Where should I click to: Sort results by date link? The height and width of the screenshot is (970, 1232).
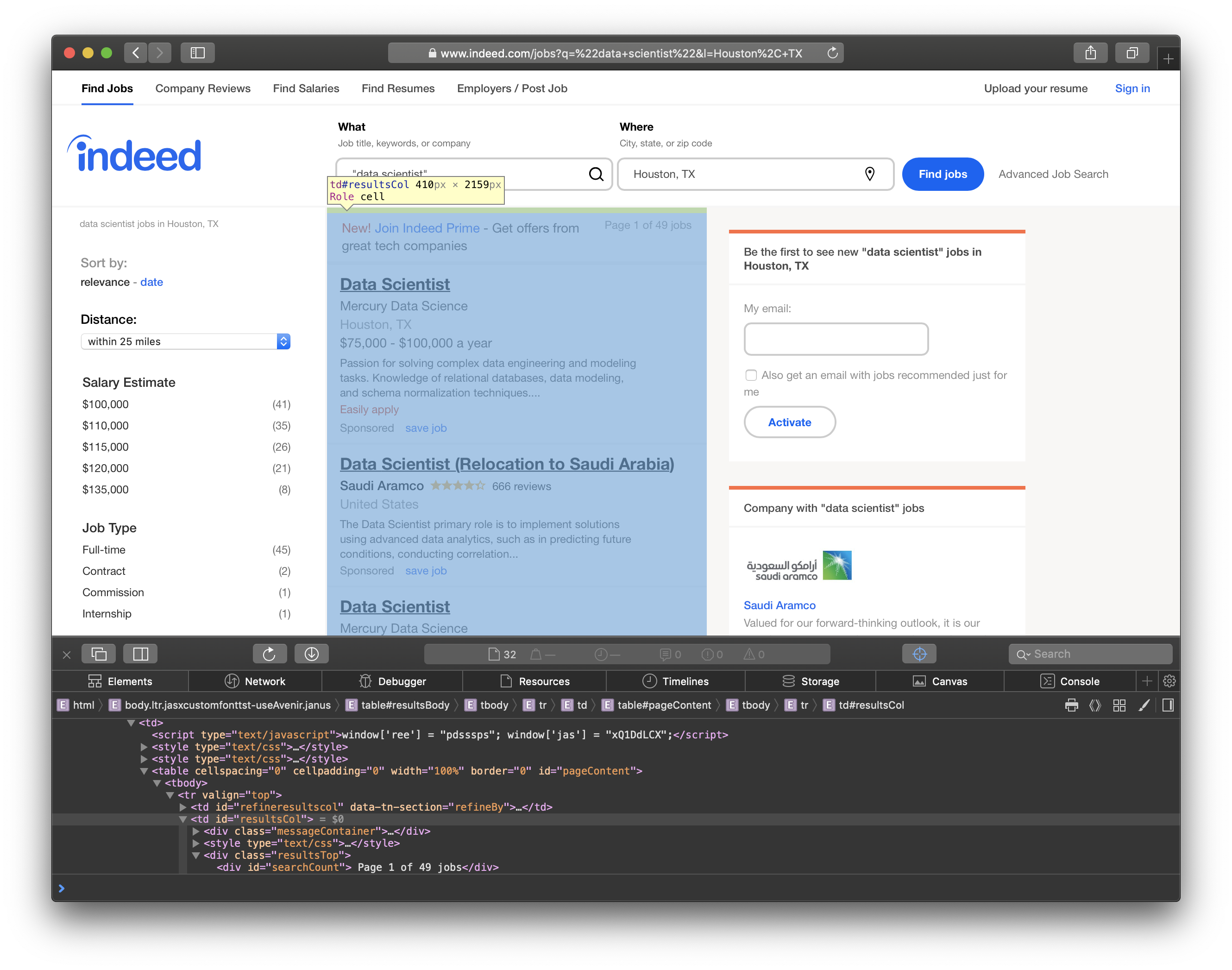coord(151,282)
